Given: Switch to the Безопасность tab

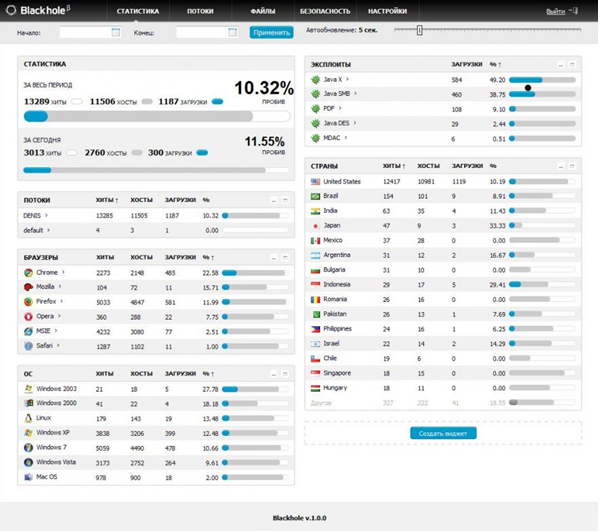Looking at the screenshot, I should 325,11.
